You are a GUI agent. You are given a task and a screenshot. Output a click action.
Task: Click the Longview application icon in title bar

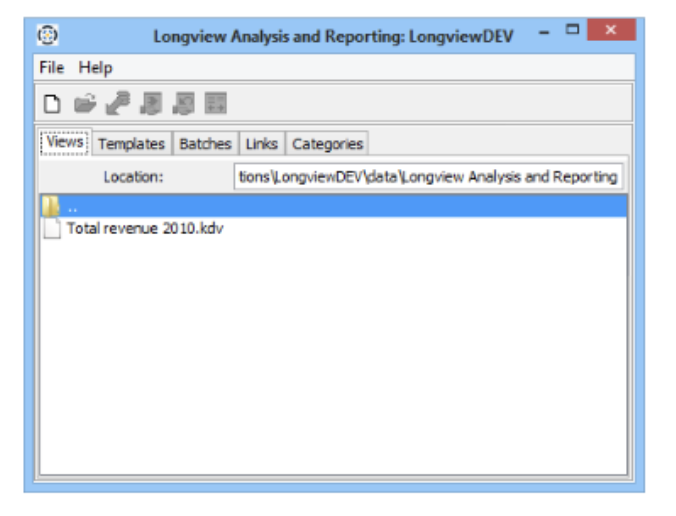click(47, 35)
